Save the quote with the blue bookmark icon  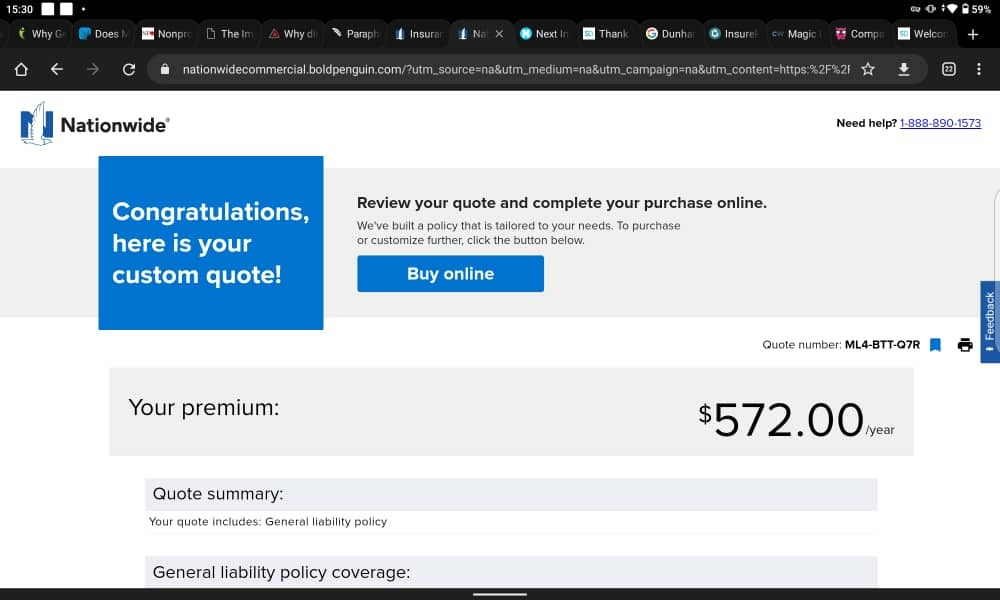pos(935,345)
